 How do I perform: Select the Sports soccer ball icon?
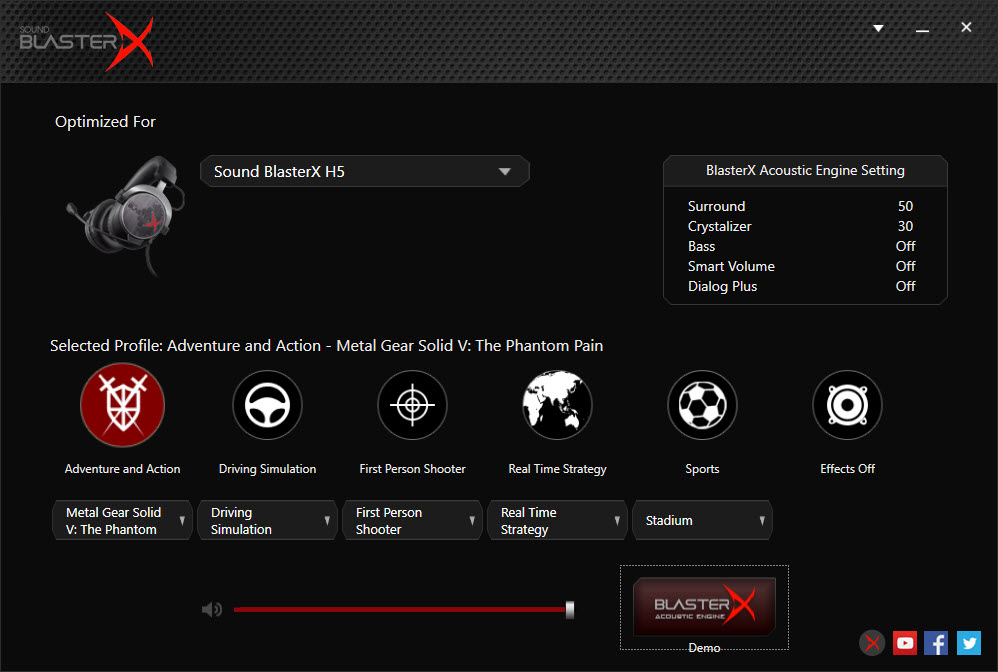coord(702,405)
